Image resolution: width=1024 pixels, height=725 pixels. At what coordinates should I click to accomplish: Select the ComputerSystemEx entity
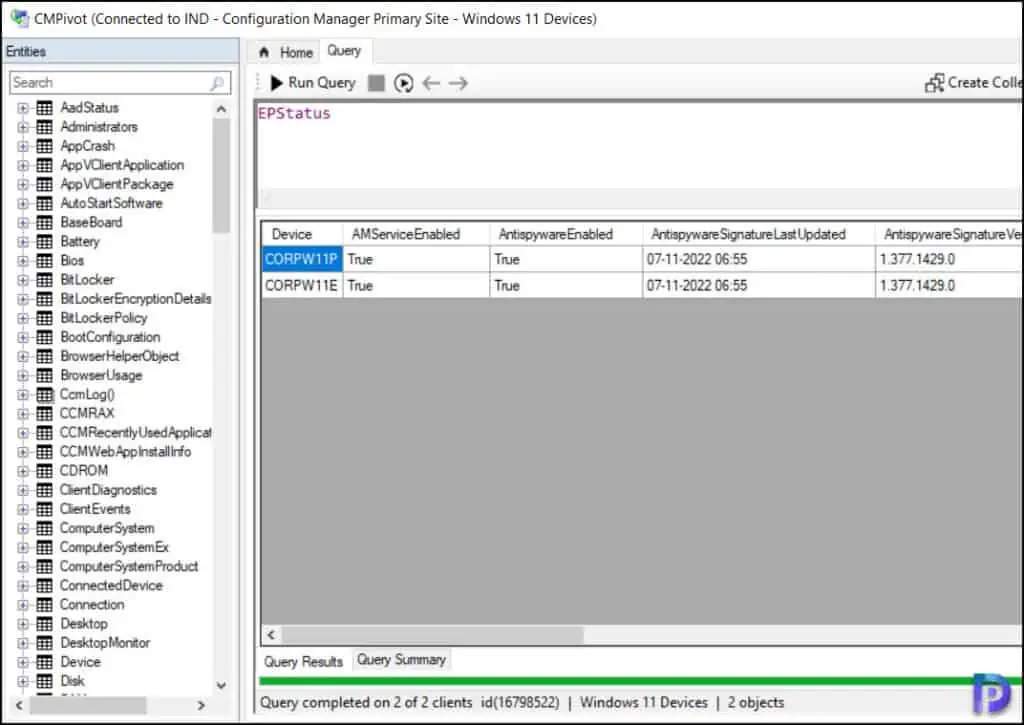[114, 547]
